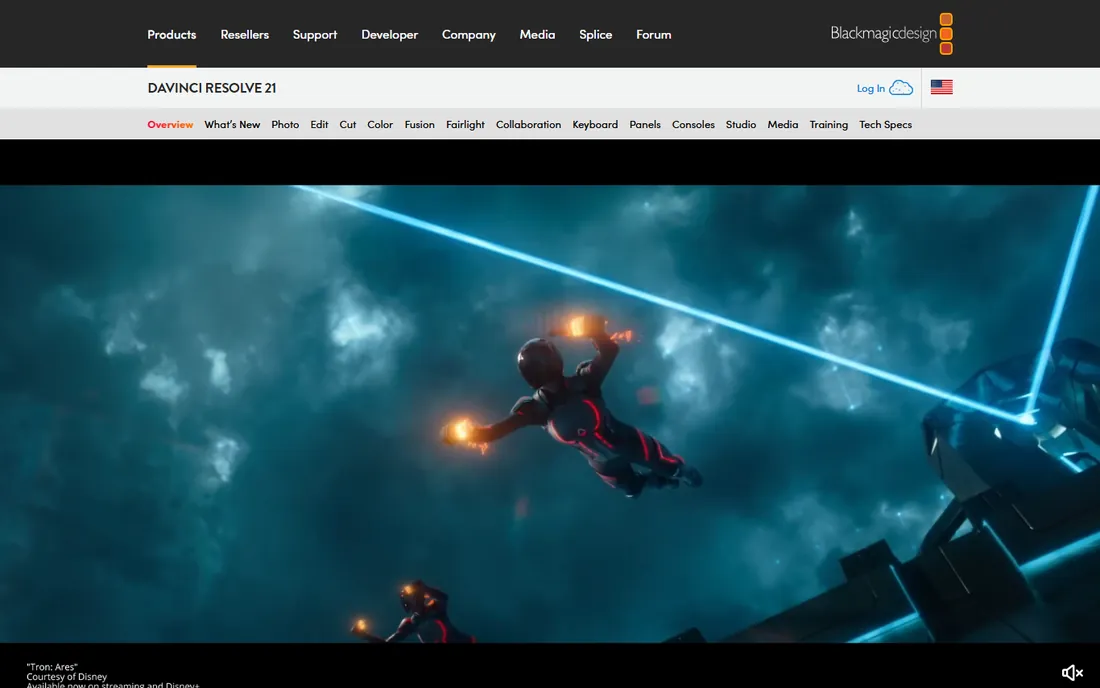Open the Tech Specs tab
Image resolution: width=1100 pixels, height=688 pixels.
(x=885, y=124)
